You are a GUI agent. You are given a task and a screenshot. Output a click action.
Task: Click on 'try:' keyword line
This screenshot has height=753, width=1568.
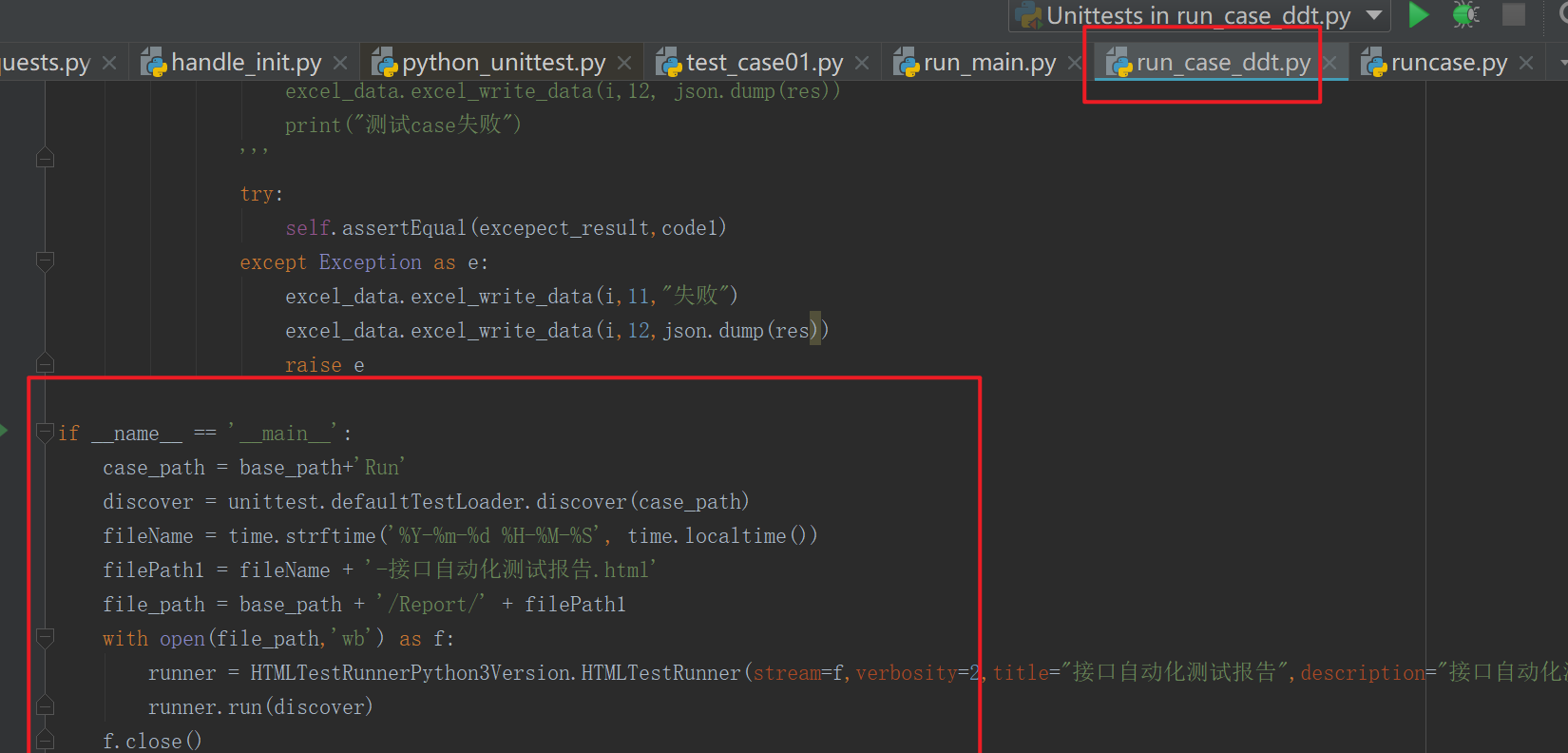click(261, 194)
